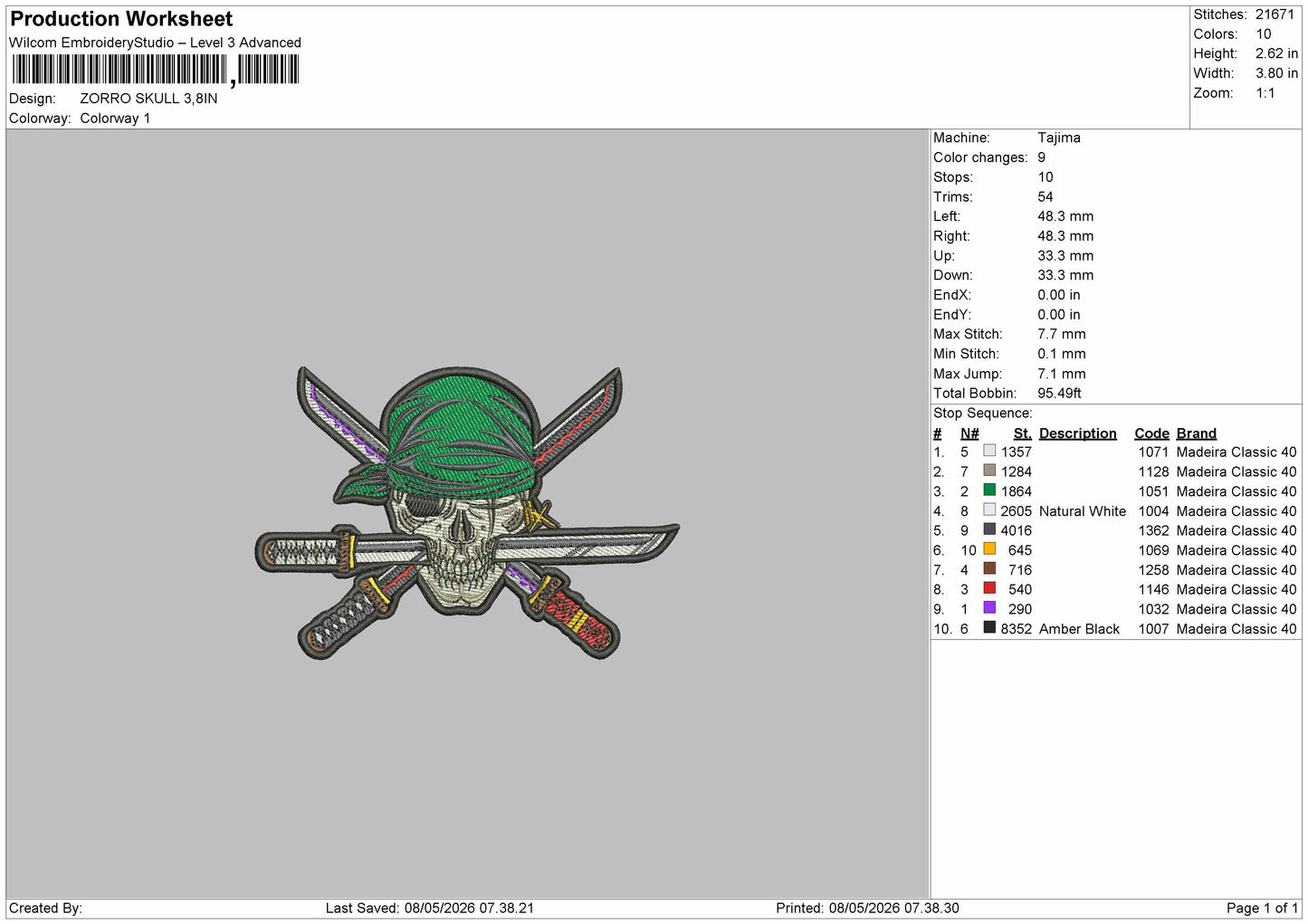Viewport: 1308px width, 924px height.
Task: Click 'Last Saved: 08/05/2026 07.38.21' footer text
Action: coord(430,908)
